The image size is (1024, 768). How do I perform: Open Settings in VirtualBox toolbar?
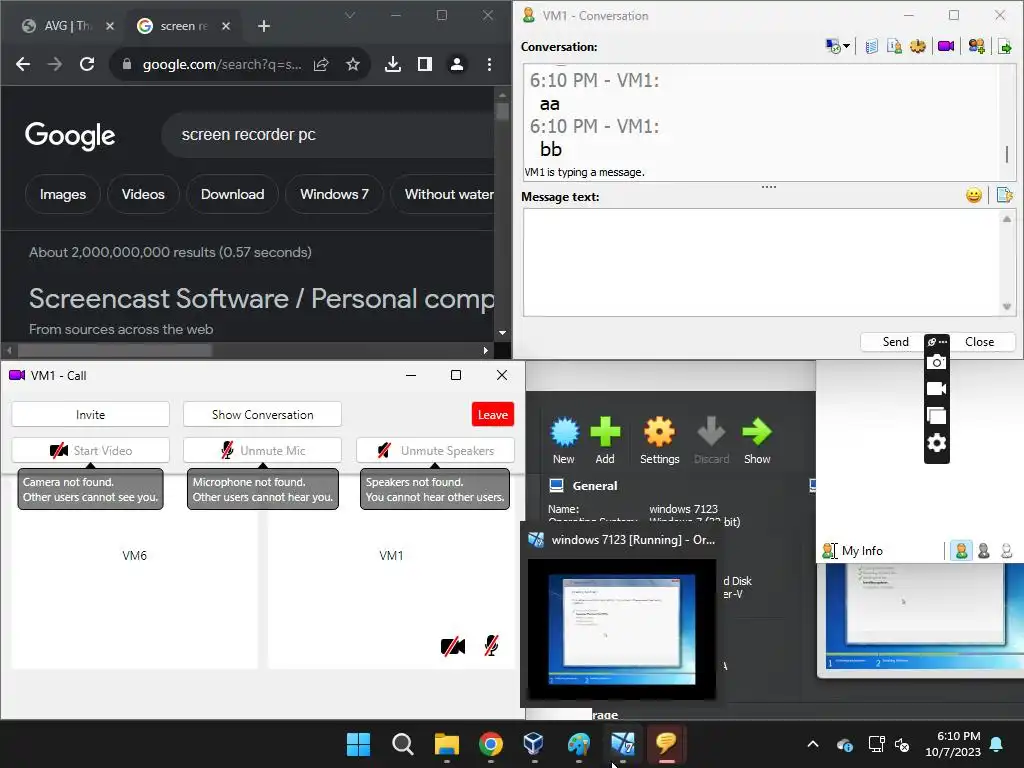coord(660,441)
